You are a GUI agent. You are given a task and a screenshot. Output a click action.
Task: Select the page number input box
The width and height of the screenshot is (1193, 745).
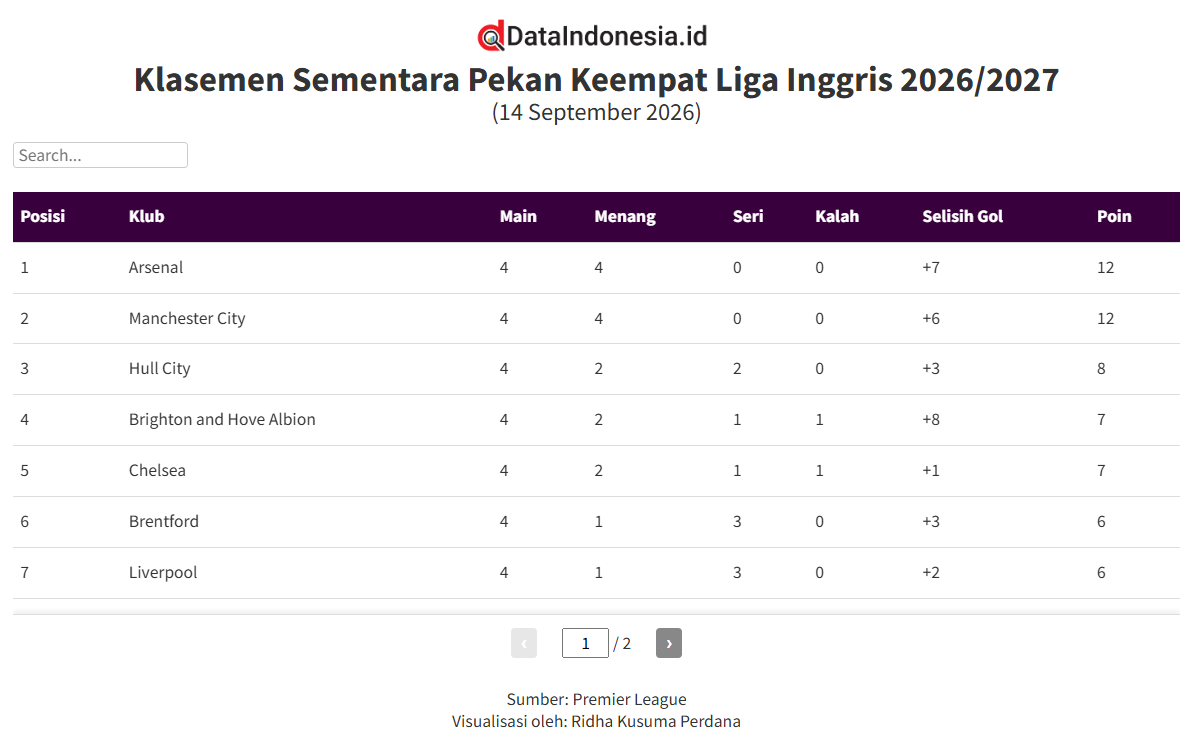pyautogui.click(x=585, y=643)
